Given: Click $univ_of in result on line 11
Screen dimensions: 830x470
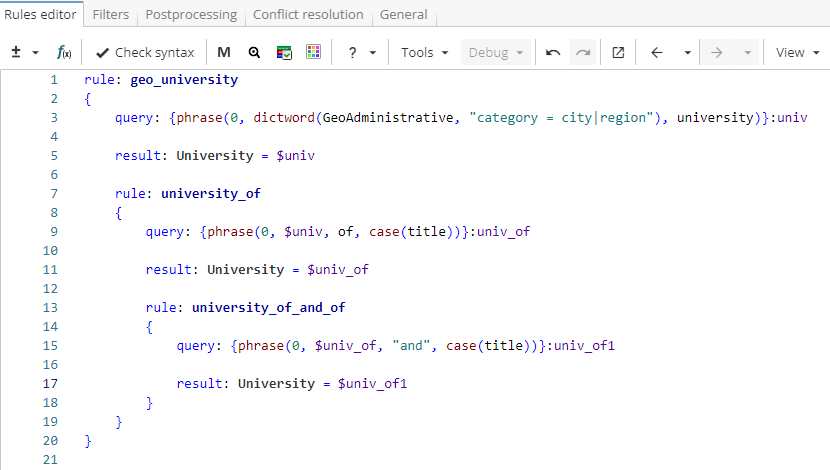Looking at the screenshot, I should point(338,270).
